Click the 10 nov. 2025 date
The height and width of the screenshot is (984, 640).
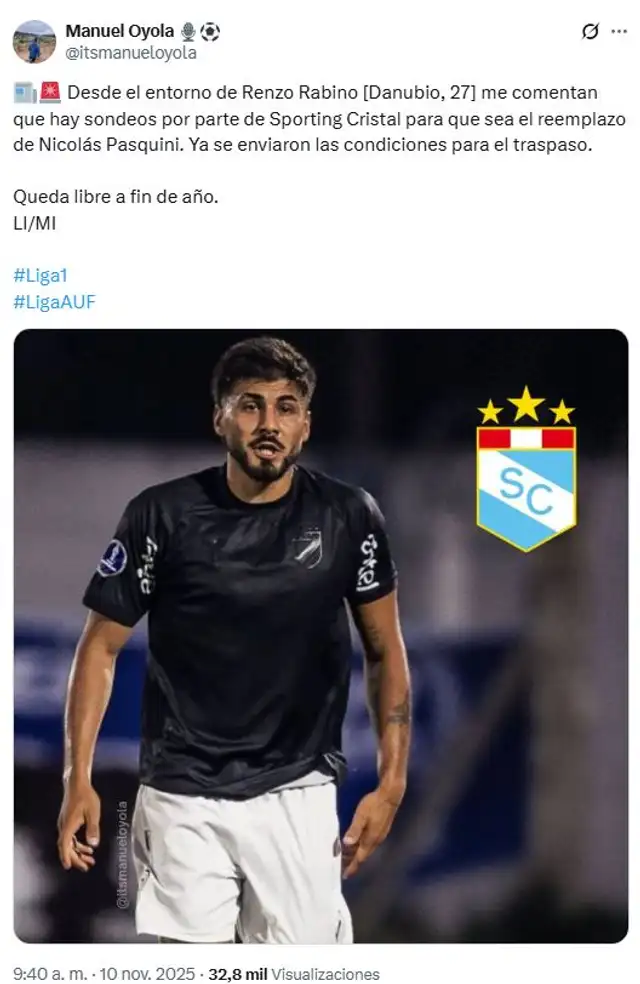149,974
